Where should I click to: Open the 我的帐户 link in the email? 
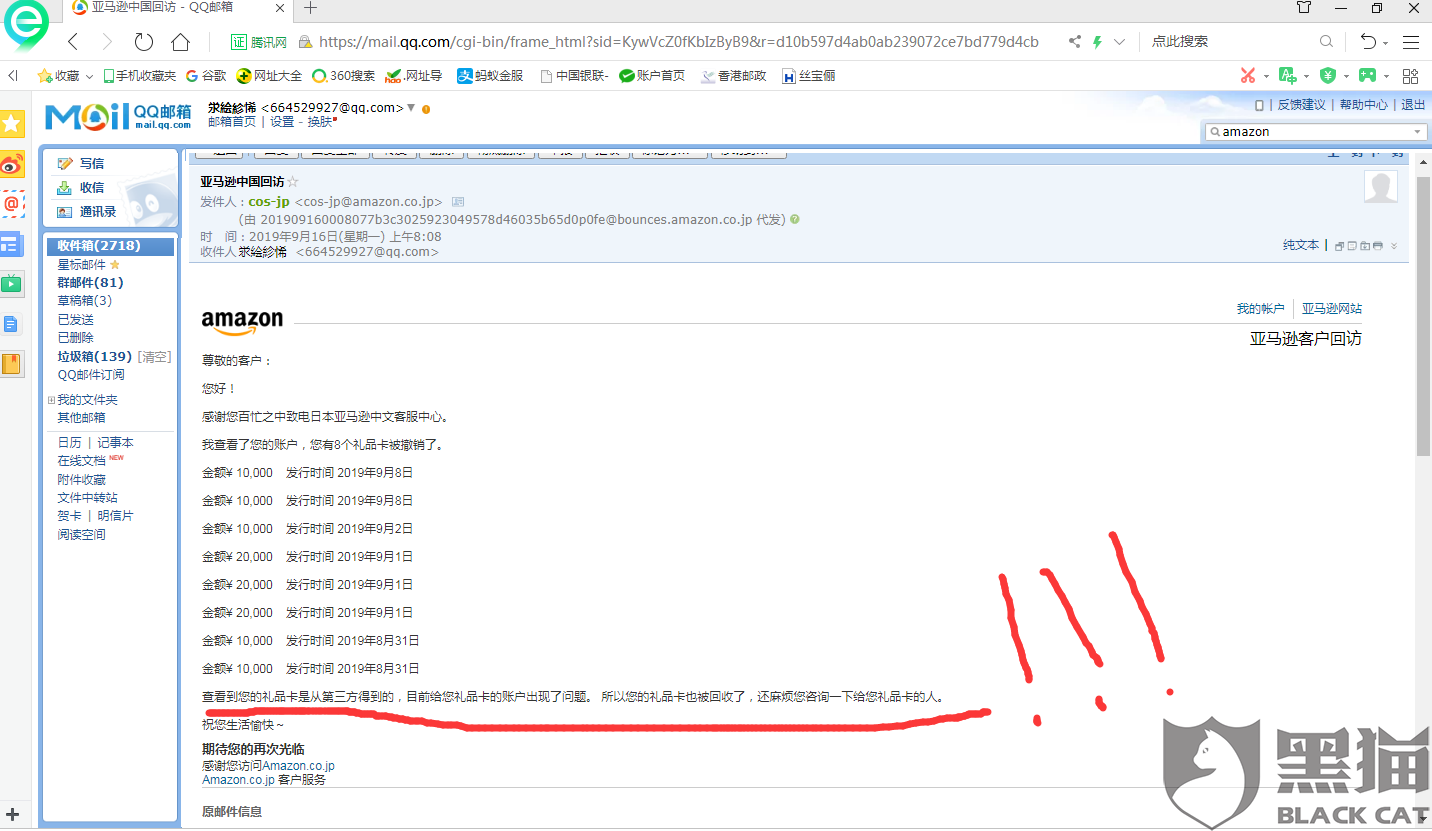coord(1260,309)
